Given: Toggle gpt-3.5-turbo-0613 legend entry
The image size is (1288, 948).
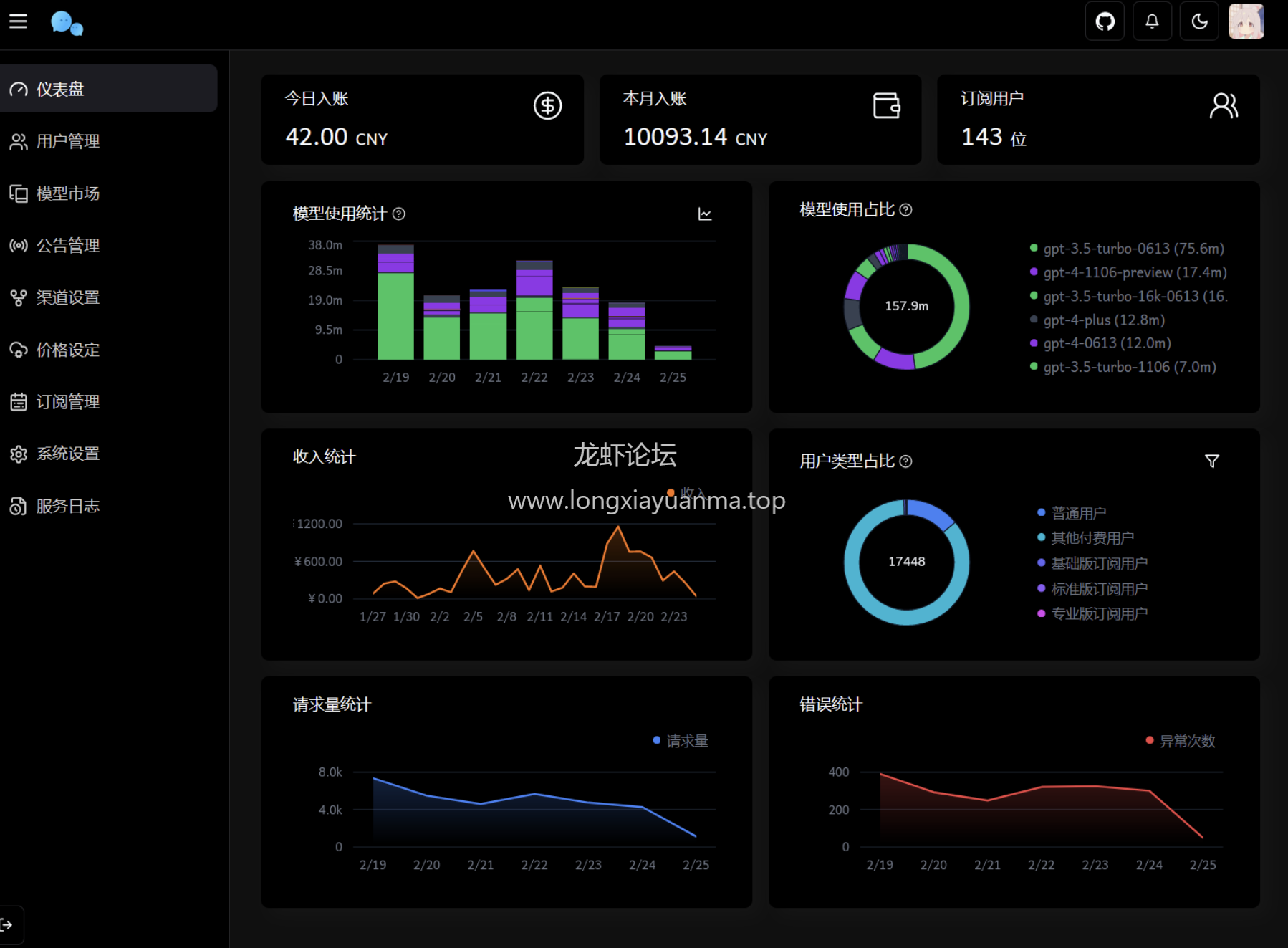Looking at the screenshot, I should tap(1127, 249).
